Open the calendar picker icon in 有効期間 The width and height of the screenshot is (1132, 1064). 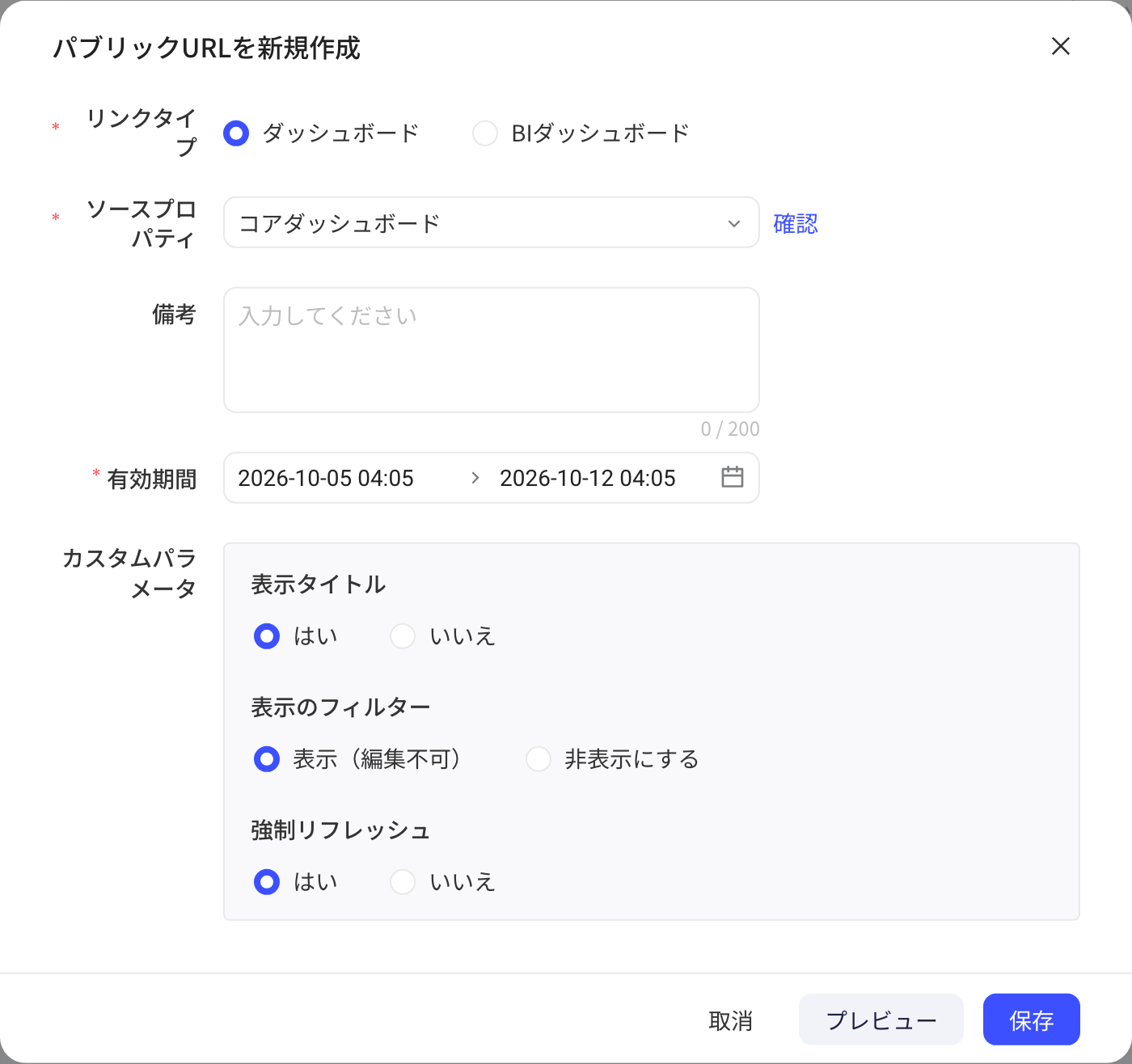[732, 477]
